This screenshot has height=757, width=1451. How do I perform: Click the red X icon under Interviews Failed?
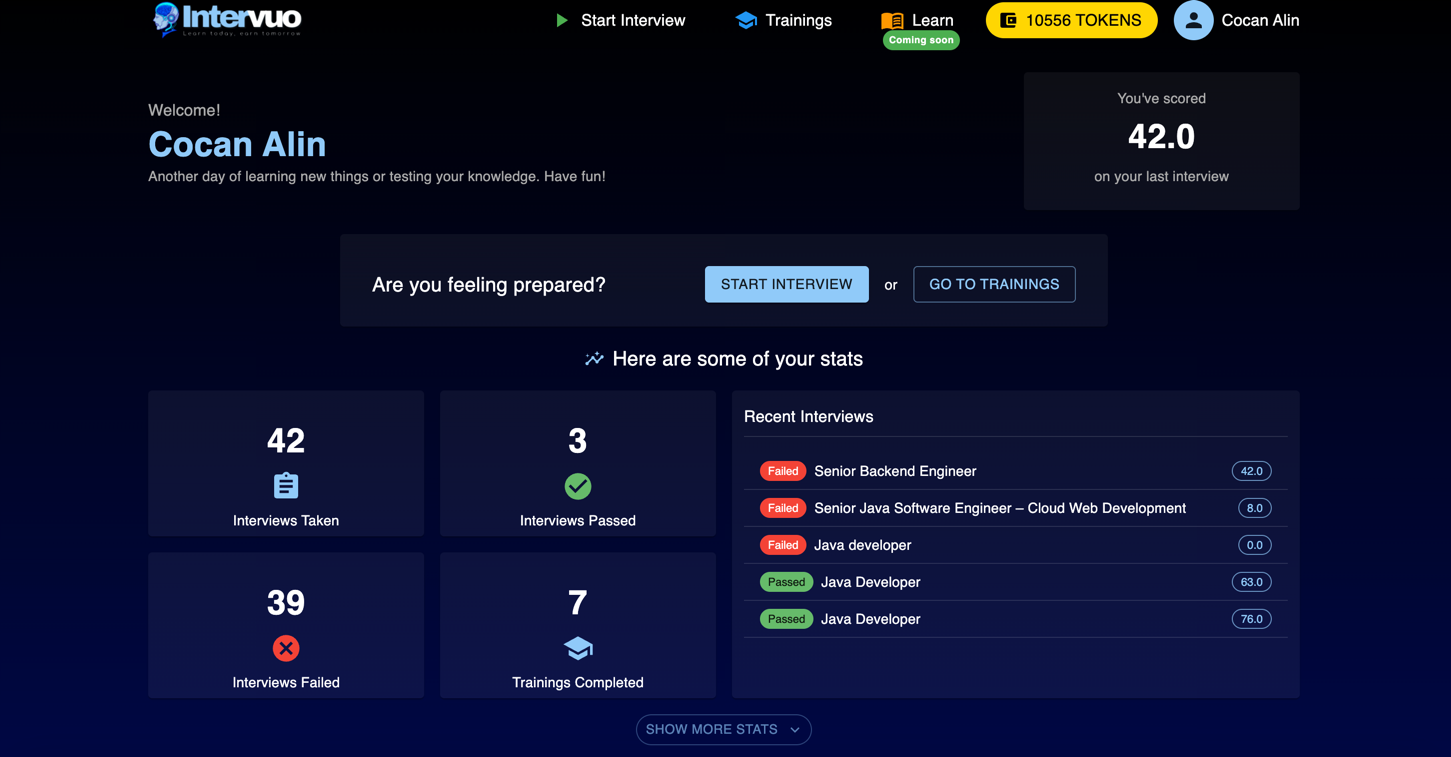click(285, 648)
